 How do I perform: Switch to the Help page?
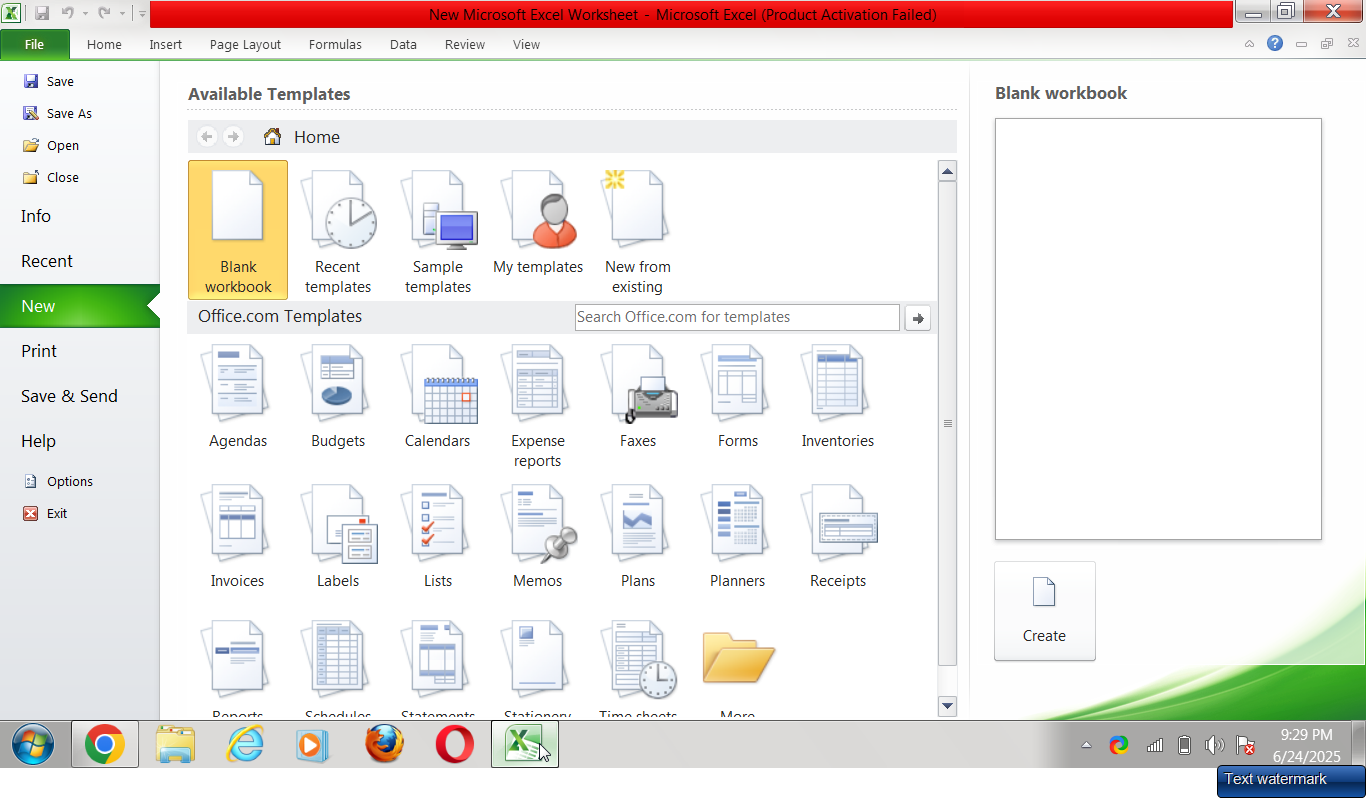pos(79,441)
